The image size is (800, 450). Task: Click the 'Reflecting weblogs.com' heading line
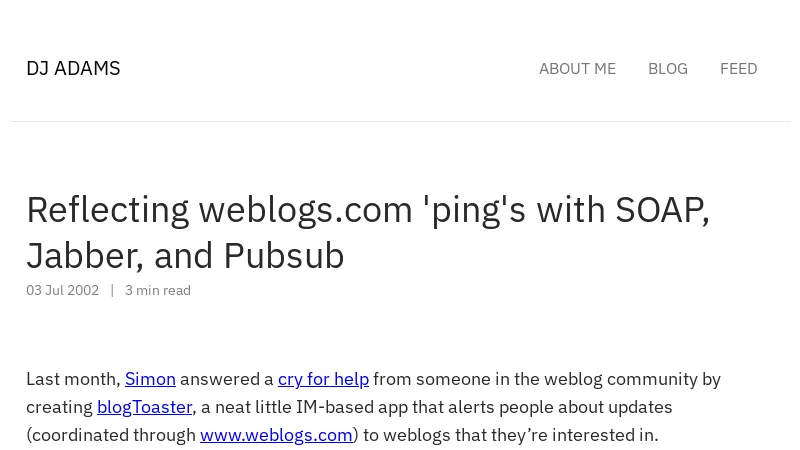point(367,210)
